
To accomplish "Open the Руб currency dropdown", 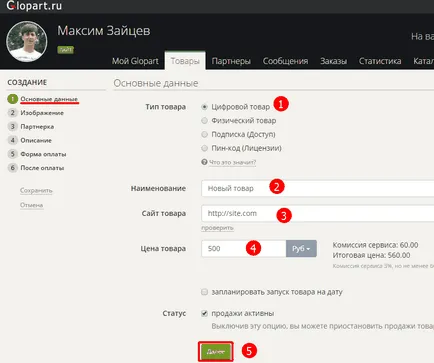I will [301, 248].
